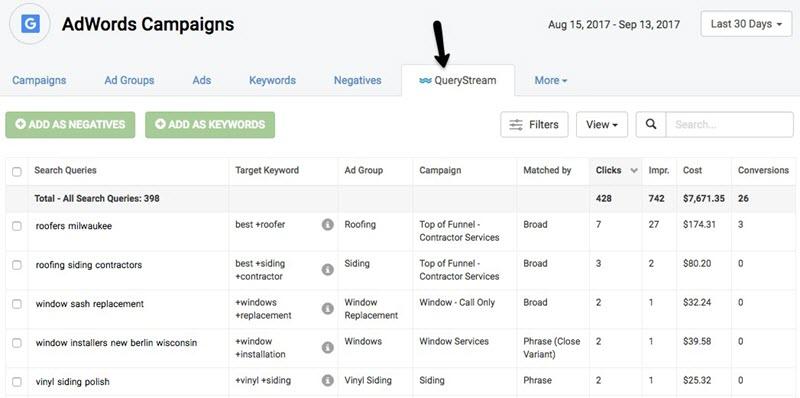Expand the More tab dropdown

(x=551, y=81)
